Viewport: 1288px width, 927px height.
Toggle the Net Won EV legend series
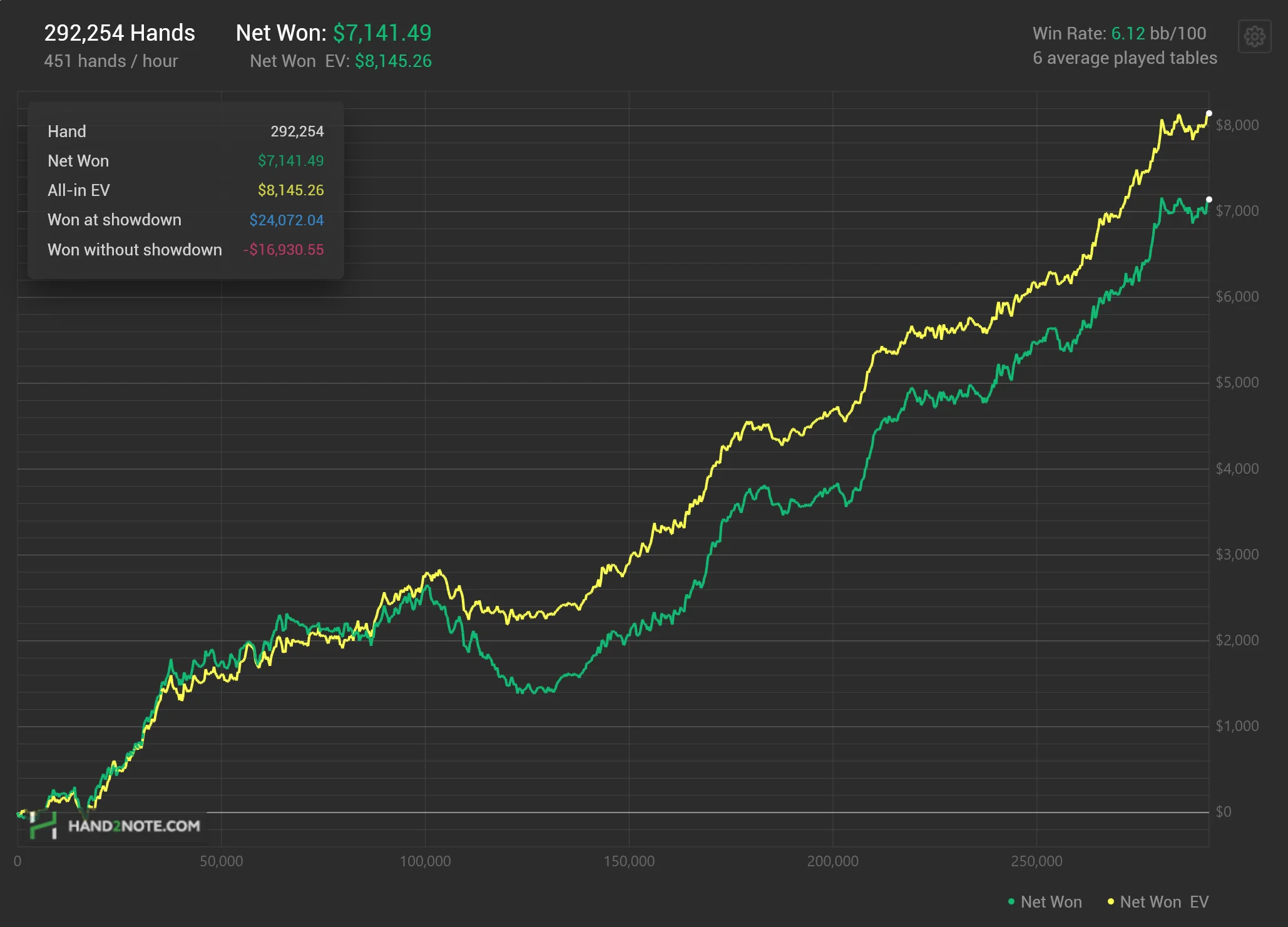click(x=1163, y=902)
